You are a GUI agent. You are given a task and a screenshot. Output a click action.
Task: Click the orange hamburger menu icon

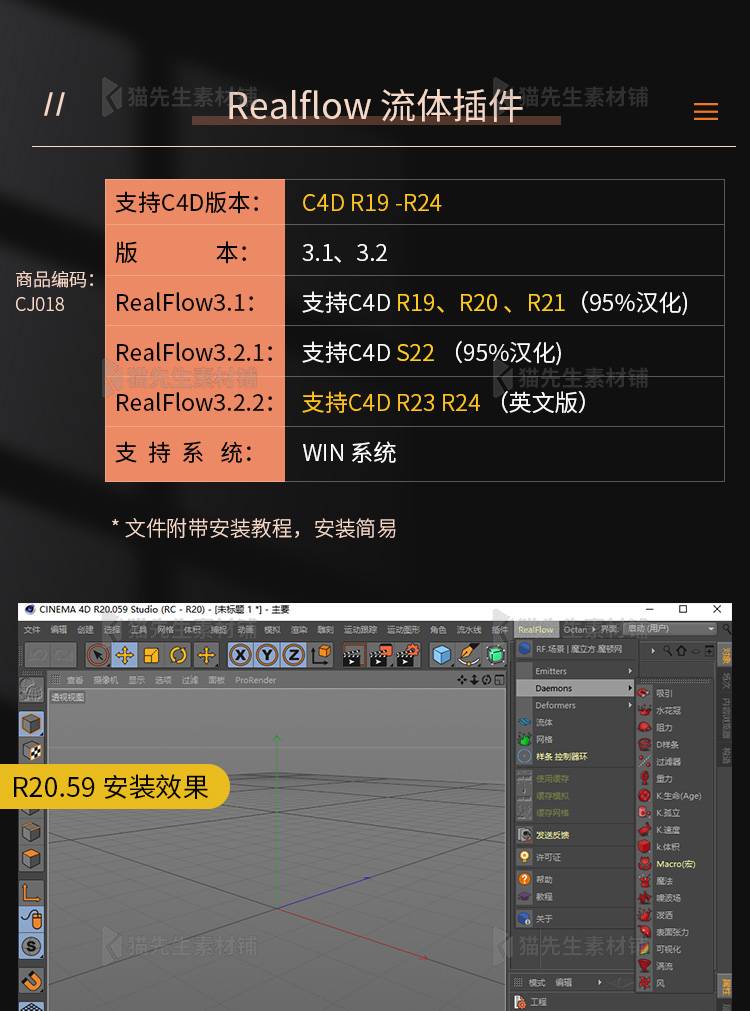click(706, 112)
